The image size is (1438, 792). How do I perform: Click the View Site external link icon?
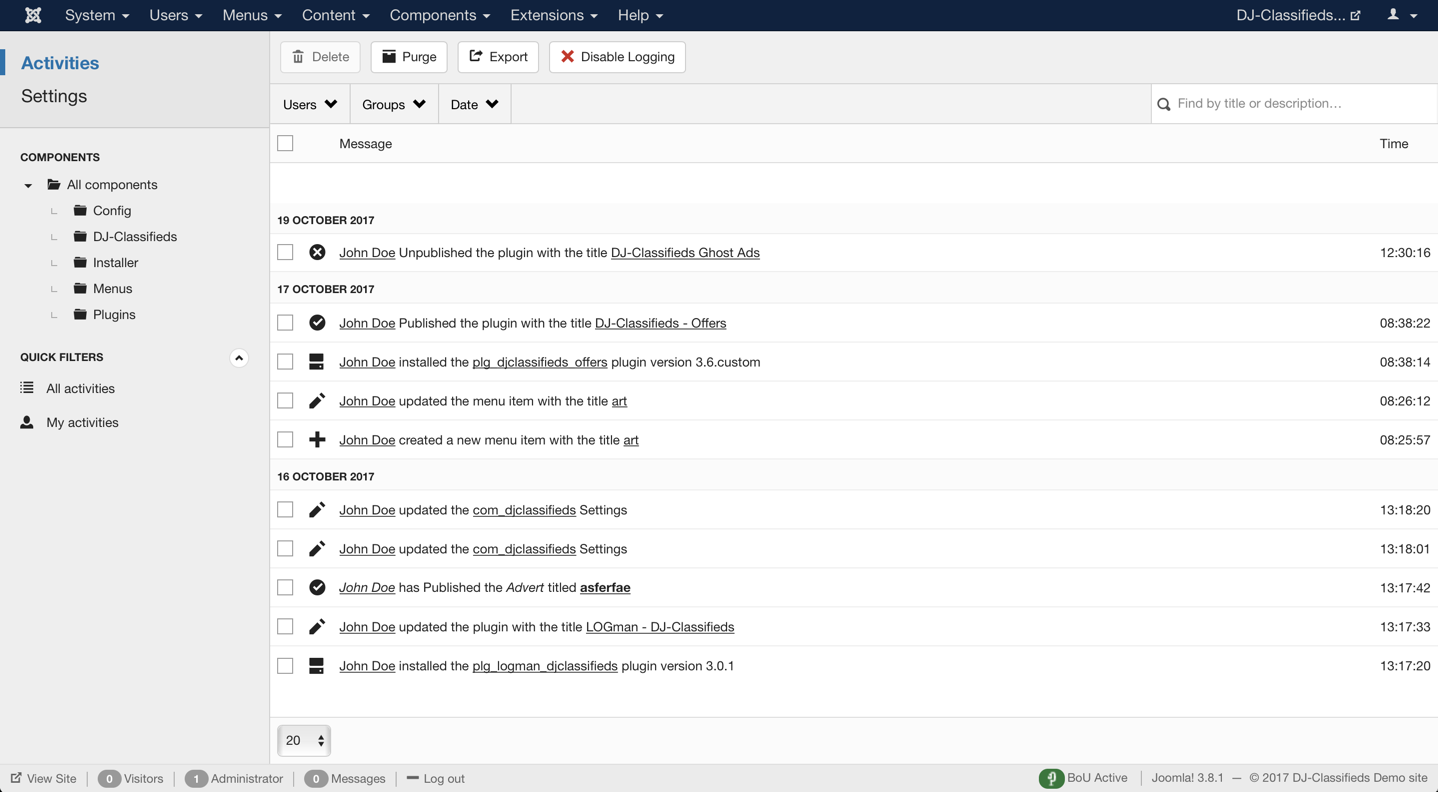click(x=16, y=778)
